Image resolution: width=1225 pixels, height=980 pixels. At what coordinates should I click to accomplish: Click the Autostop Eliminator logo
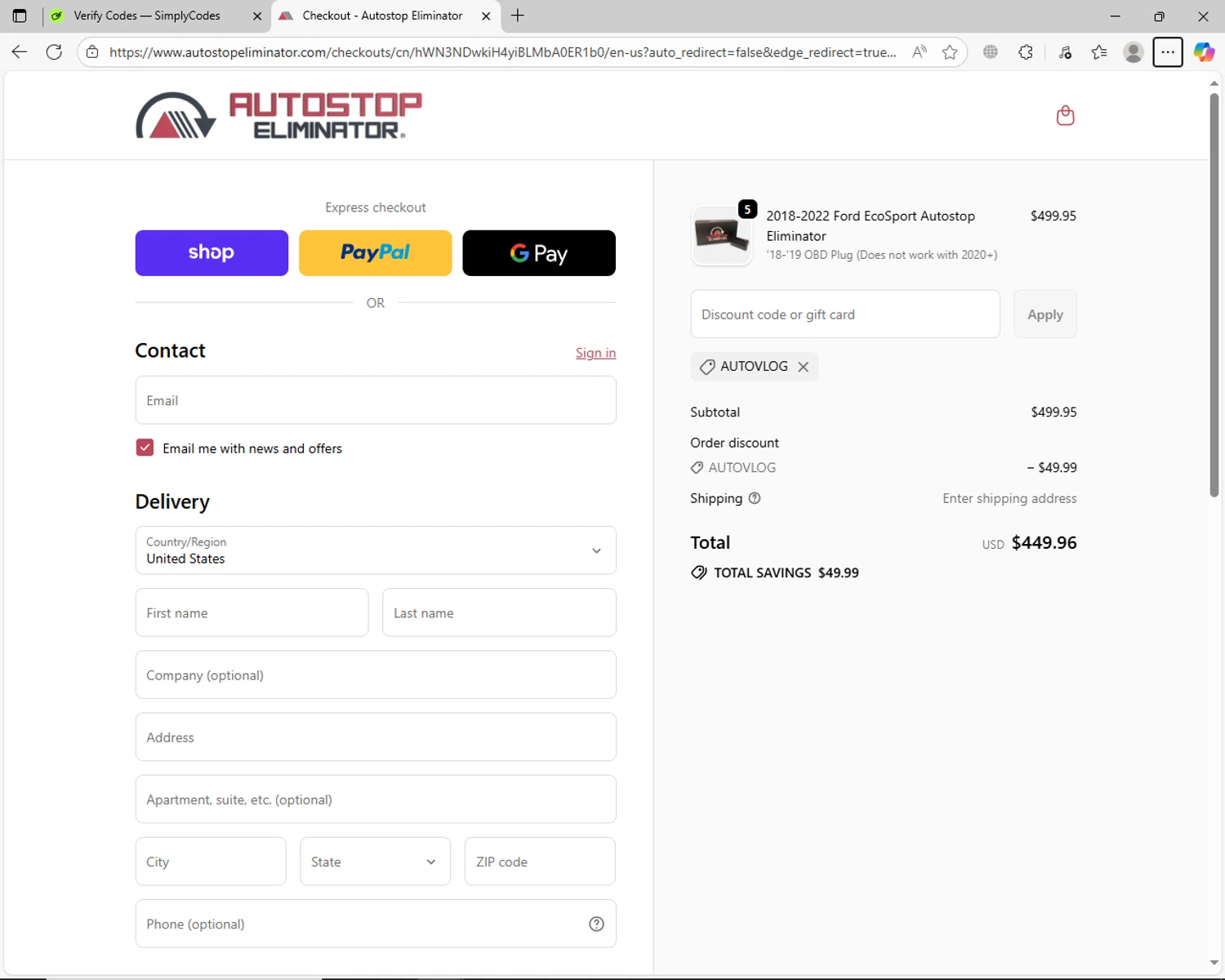tap(278, 115)
